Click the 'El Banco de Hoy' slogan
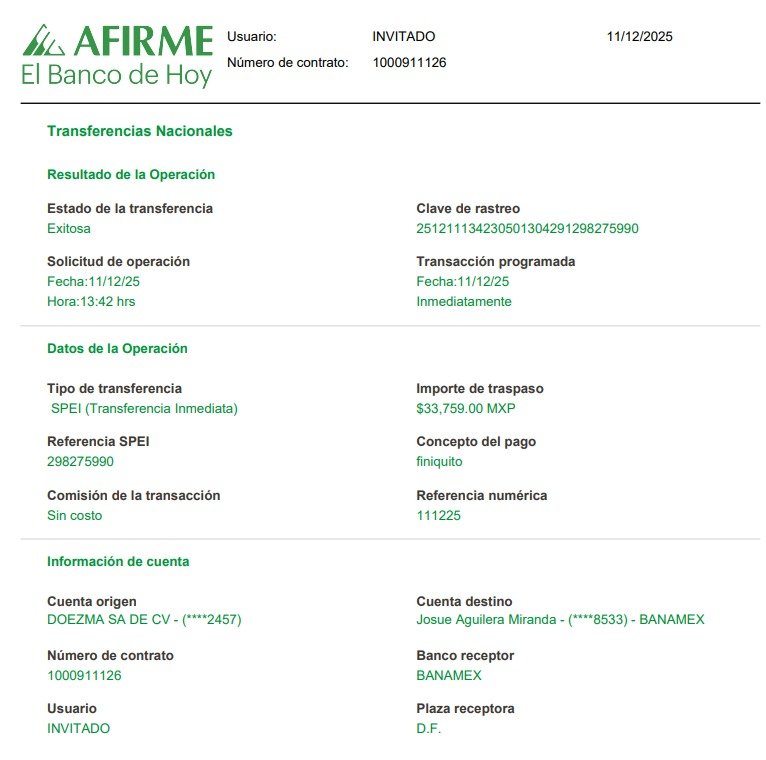766x760 pixels. [116, 75]
